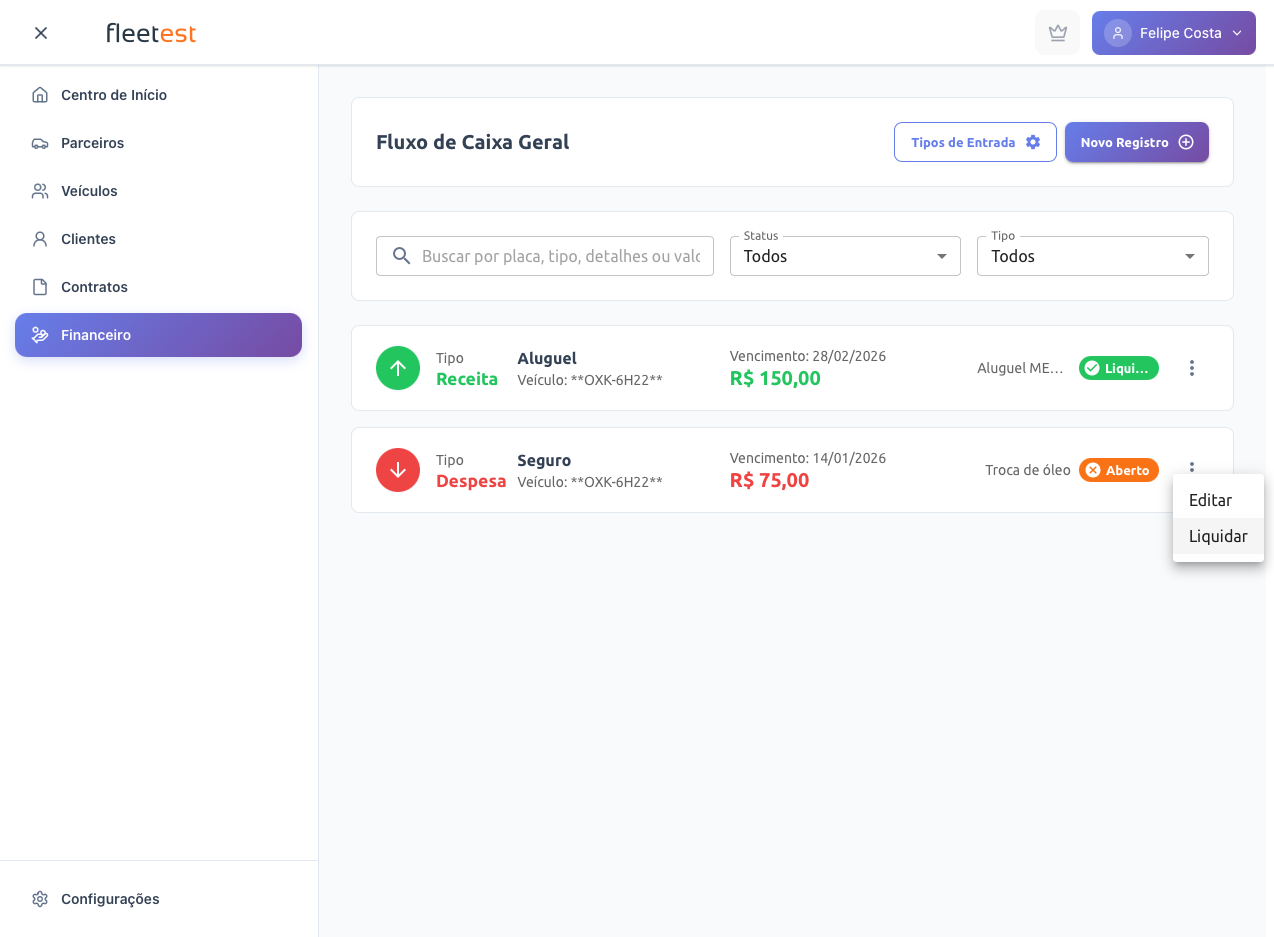This screenshot has height=937, width=1274.
Task: Focus the search by placa input field
Action: (x=560, y=256)
